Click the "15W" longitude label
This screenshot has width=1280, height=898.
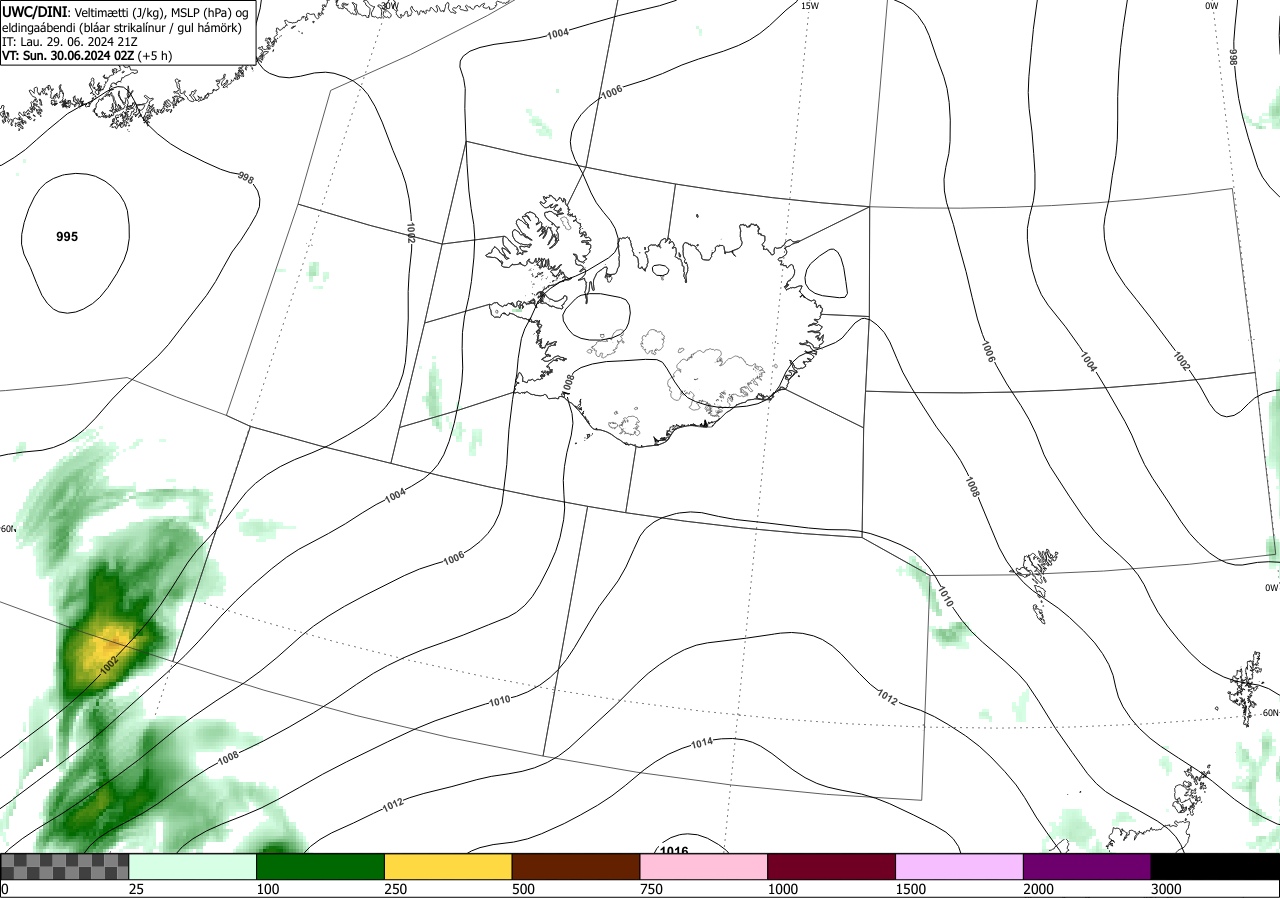pos(810,6)
